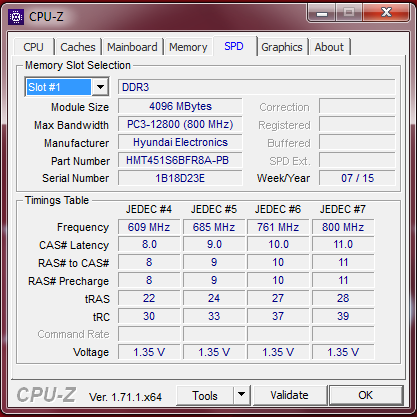Screen dimensions: 417x417
Task: Go to the Memory tab
Action: point(188,47)
